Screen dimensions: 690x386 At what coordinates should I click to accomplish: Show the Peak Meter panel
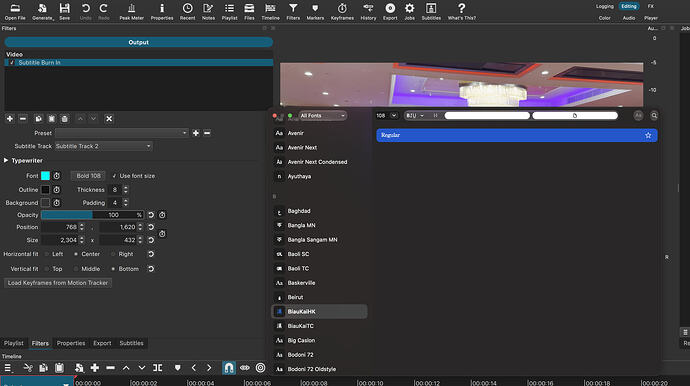coord(132,12)
